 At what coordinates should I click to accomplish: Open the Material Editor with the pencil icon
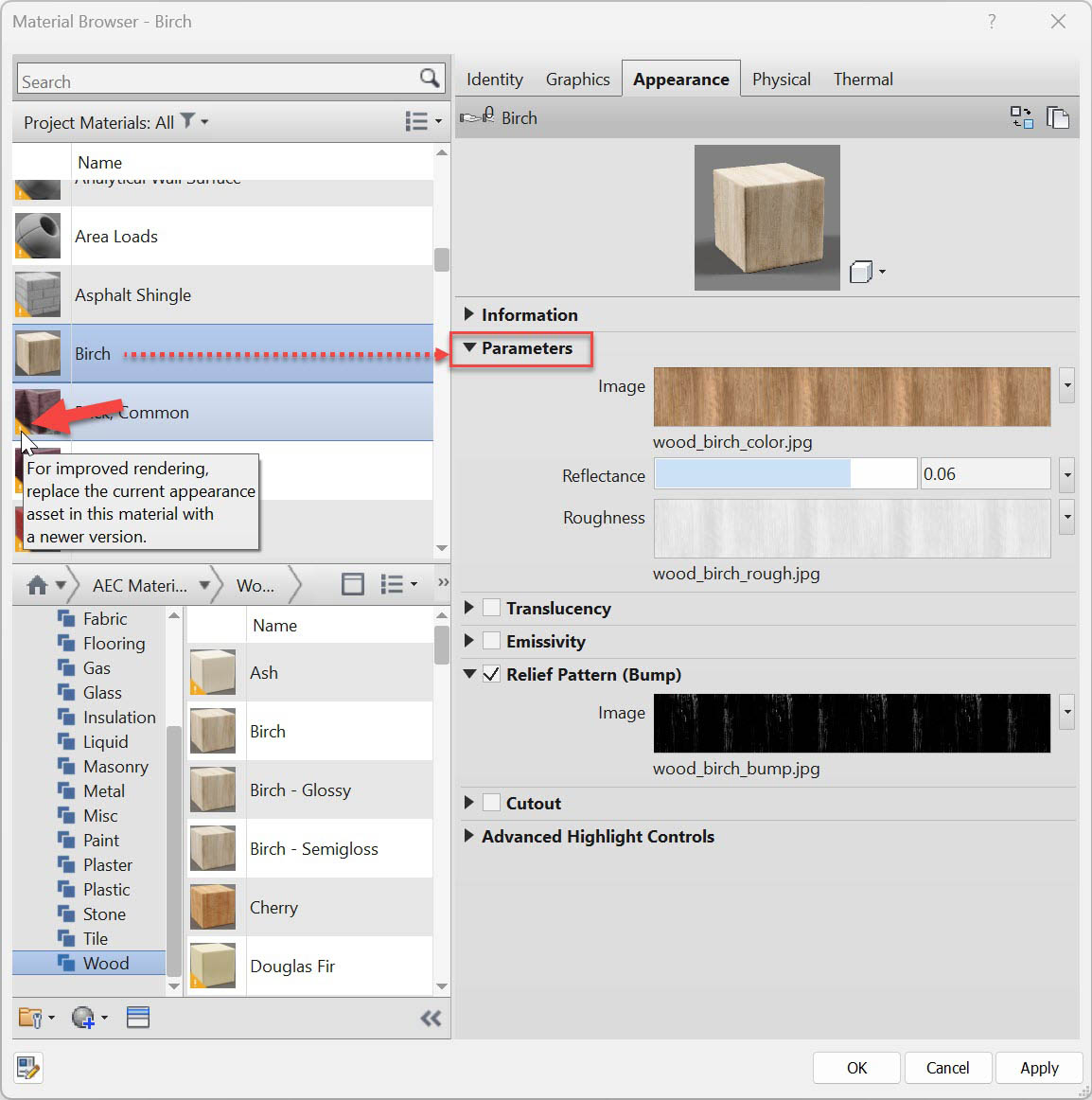[x=28, y=1068]
